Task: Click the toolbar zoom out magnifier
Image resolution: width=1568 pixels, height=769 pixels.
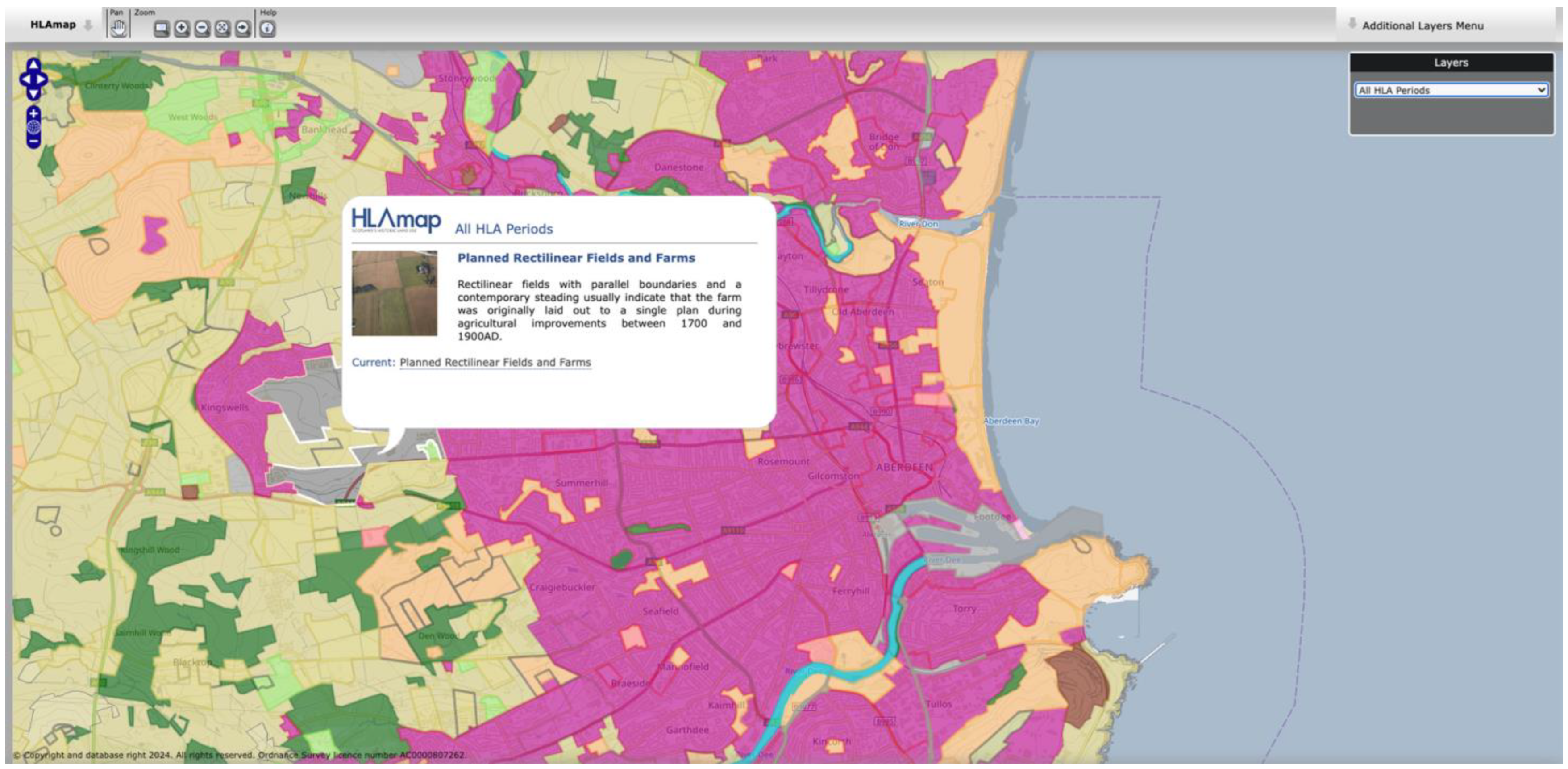Action: coord(202,28)
